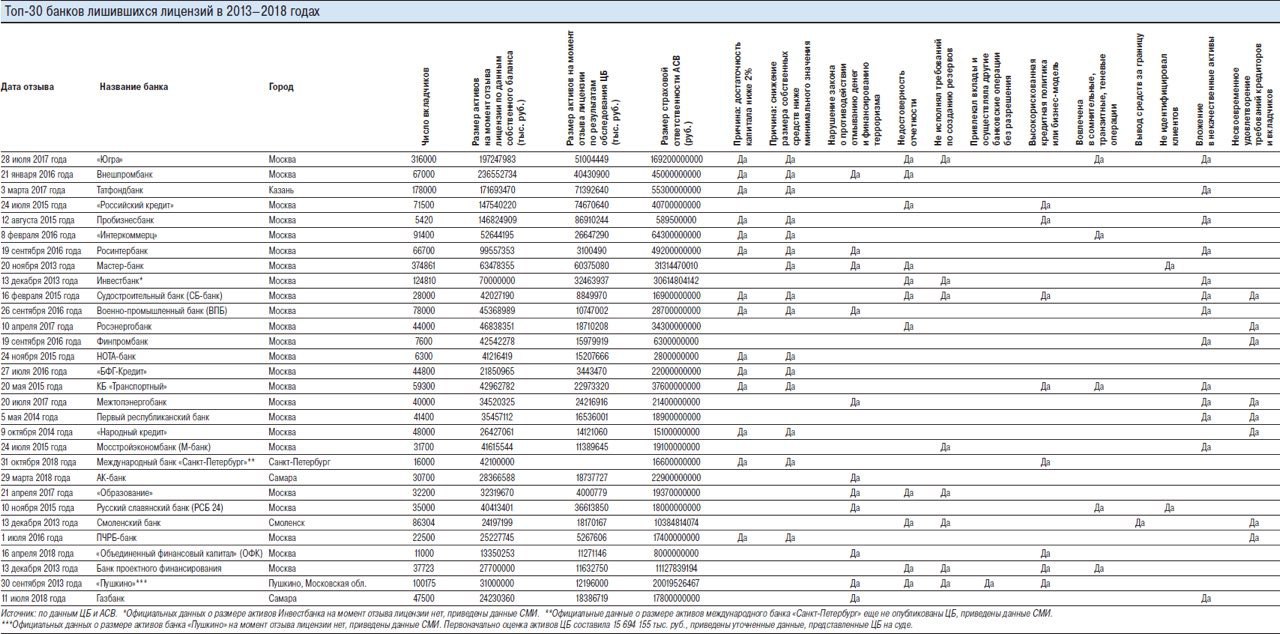Click asset value 146824909
The width and height of the screenshot is (1280, 634).
pos(496,219)
